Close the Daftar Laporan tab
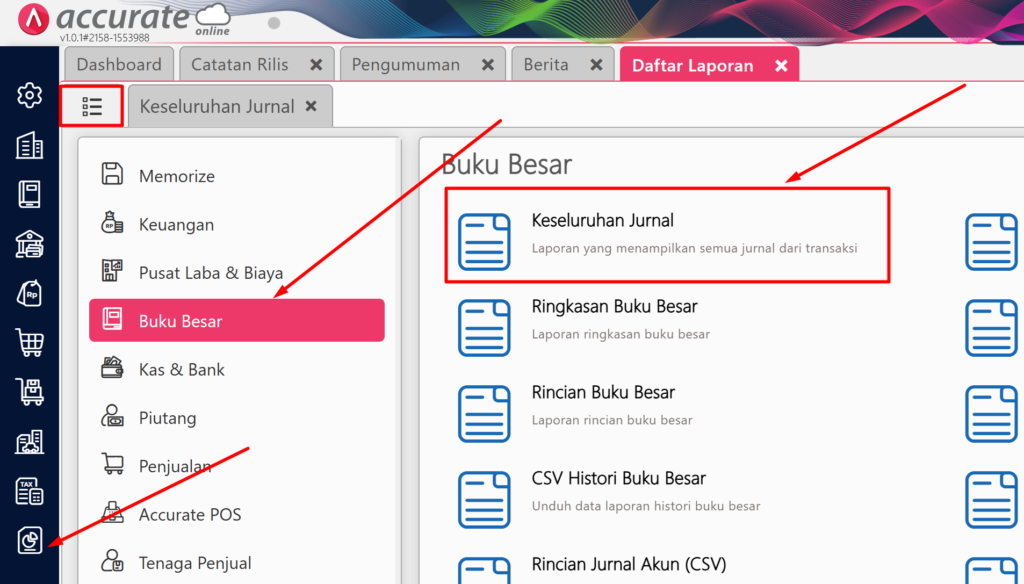1024x584 pixels. [781, 65]
